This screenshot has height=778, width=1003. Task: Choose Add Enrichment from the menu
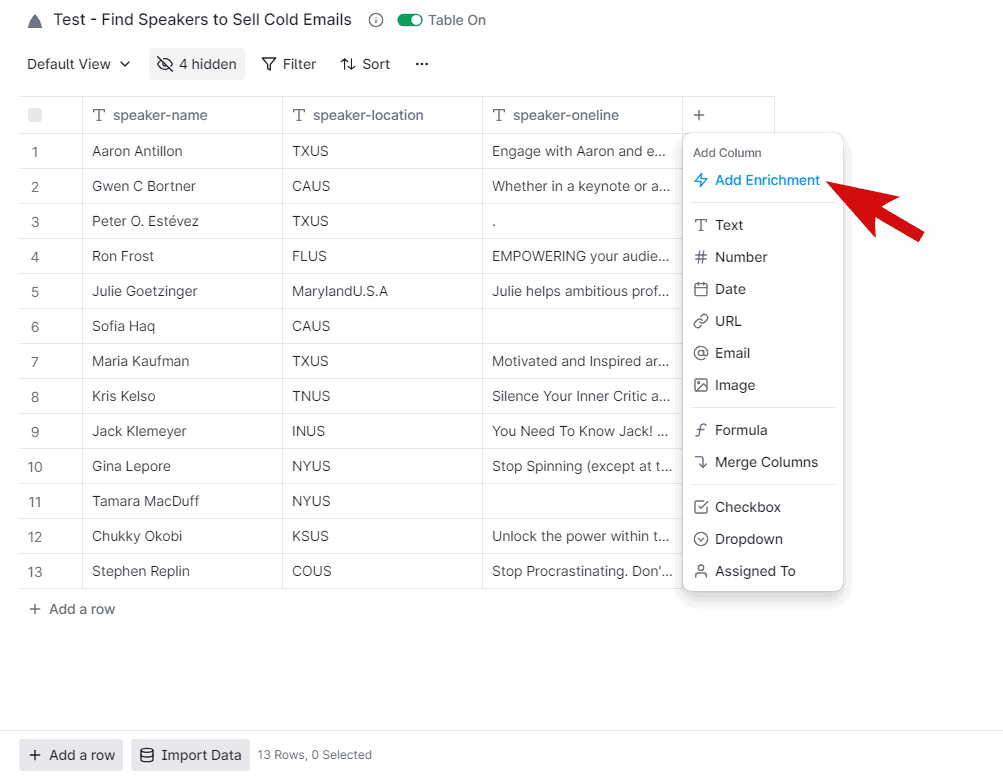[757, 180]
